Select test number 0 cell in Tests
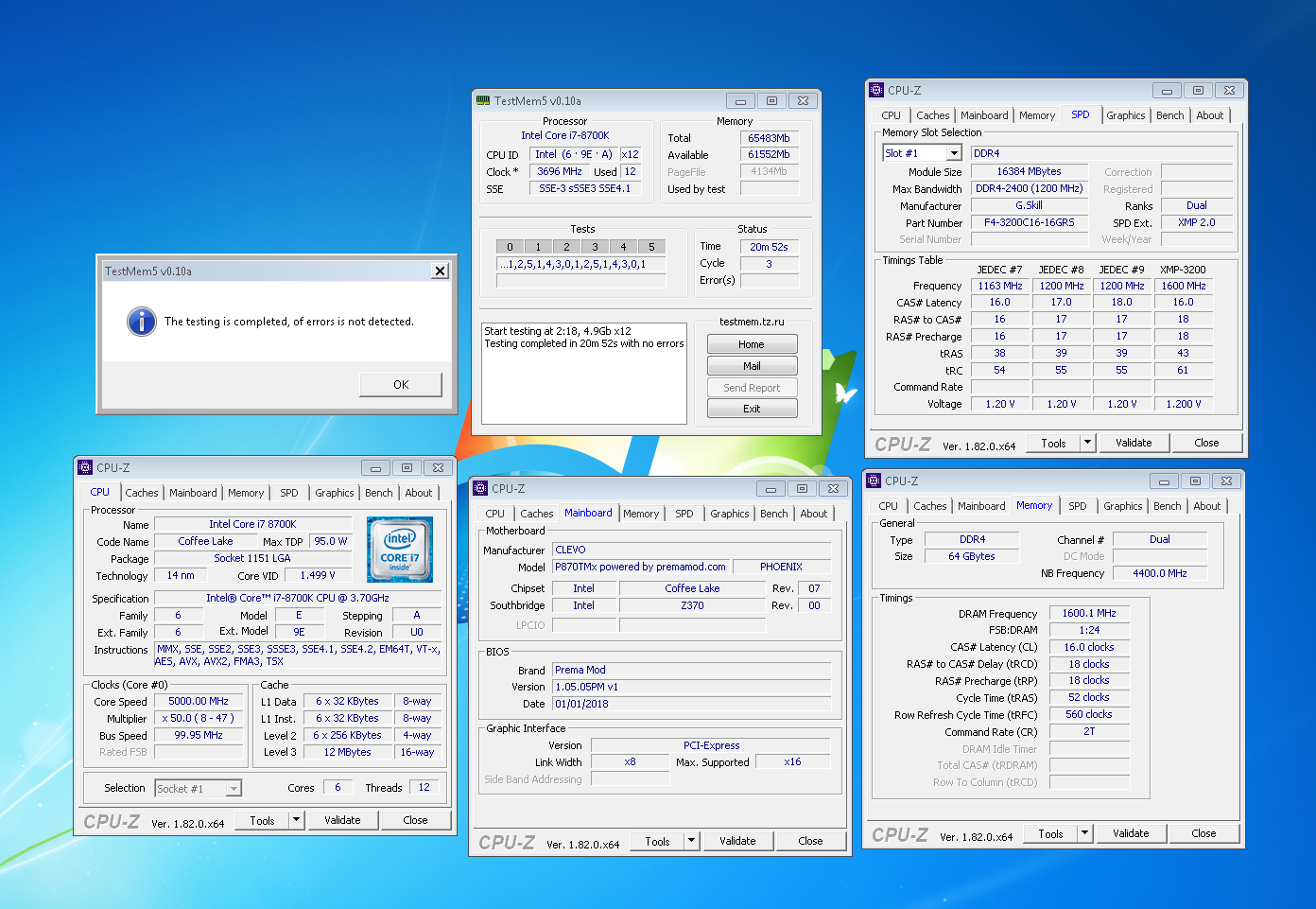 [x=510, y=247]
